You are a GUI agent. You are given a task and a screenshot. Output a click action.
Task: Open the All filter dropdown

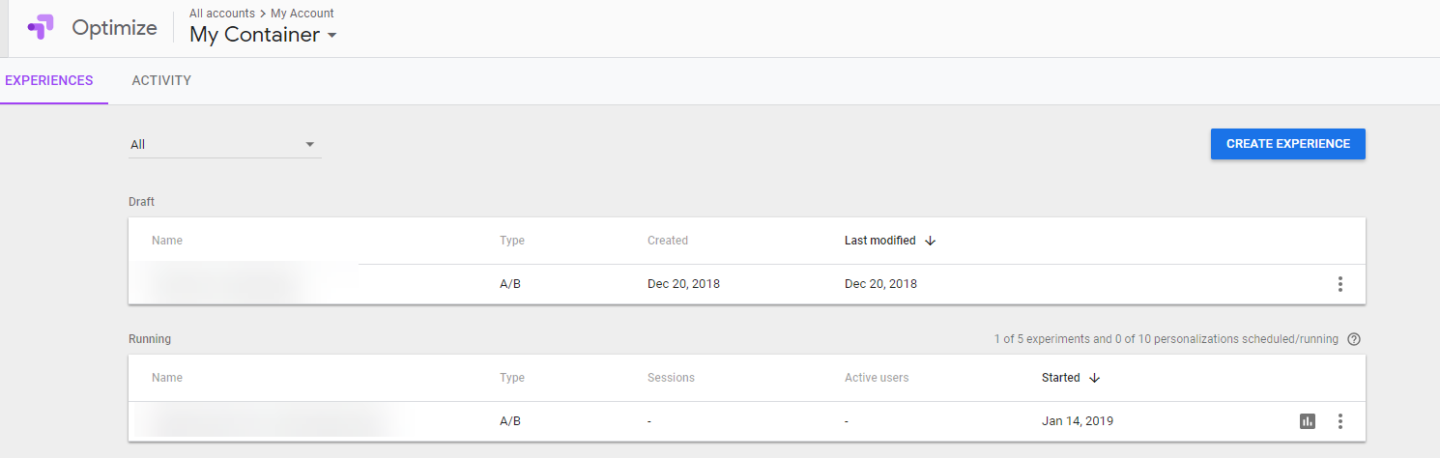225,145
